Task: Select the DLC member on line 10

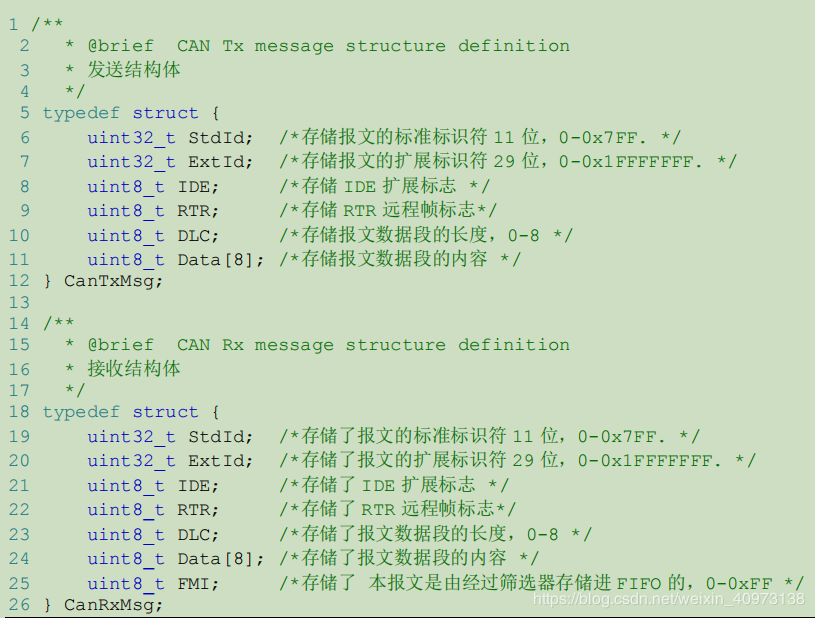Action: coord(198,235)
